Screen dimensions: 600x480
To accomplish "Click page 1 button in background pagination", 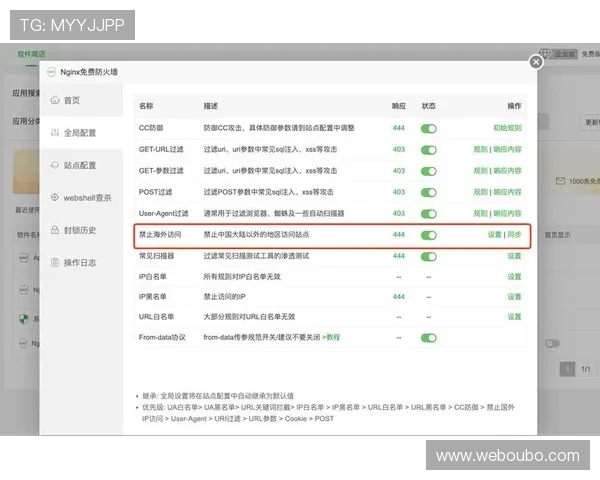I will pos(567,369).
